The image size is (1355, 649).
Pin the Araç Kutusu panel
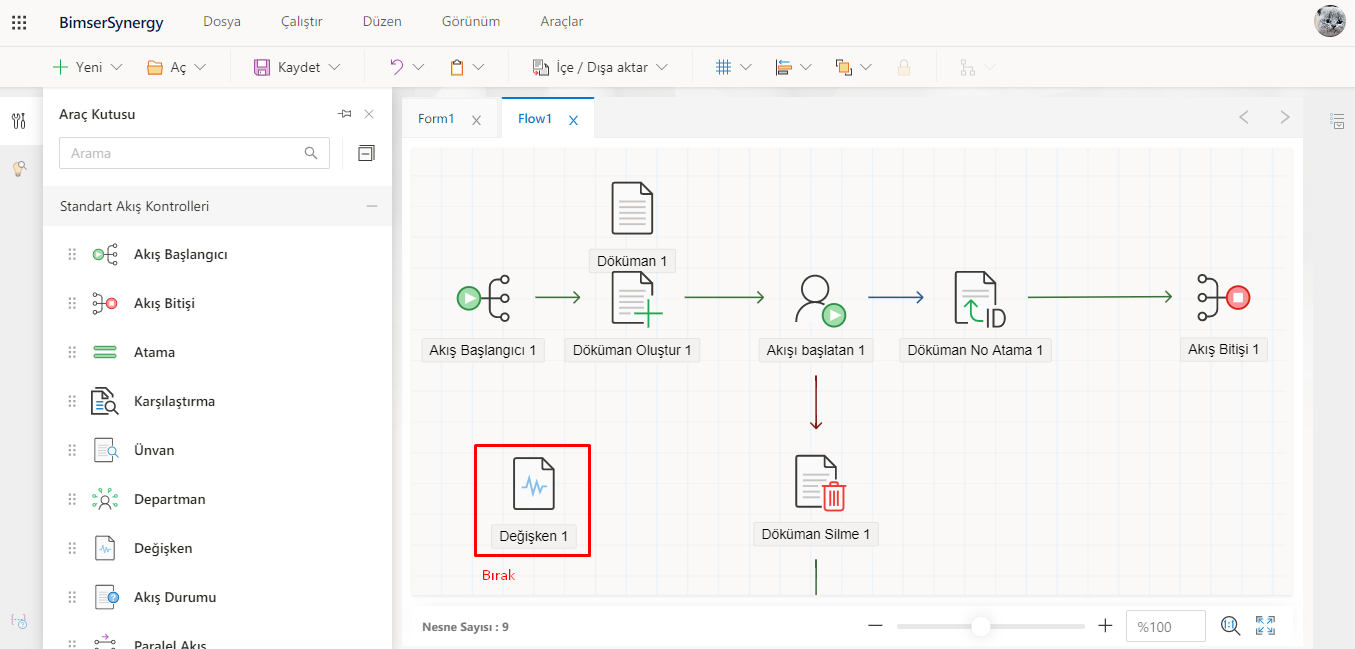(x=344, y=114)
